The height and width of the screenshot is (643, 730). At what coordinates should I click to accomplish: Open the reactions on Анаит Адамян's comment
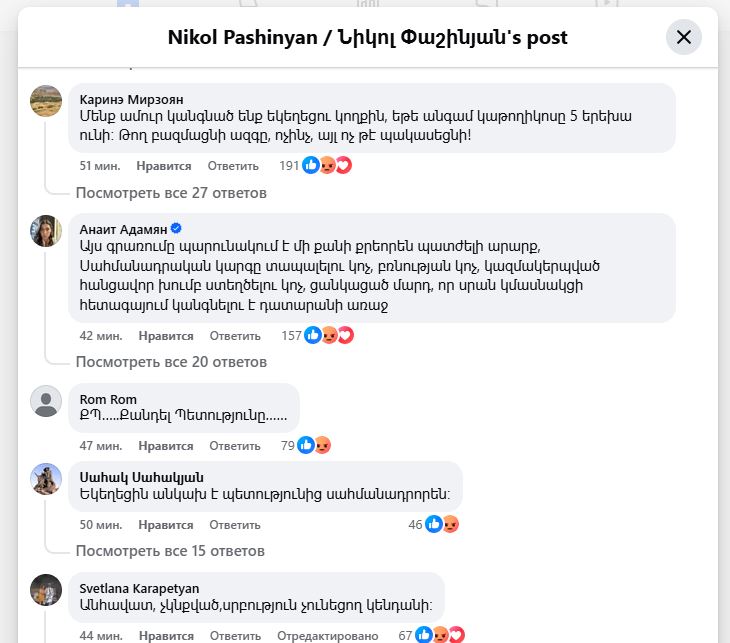pos(318,335)
